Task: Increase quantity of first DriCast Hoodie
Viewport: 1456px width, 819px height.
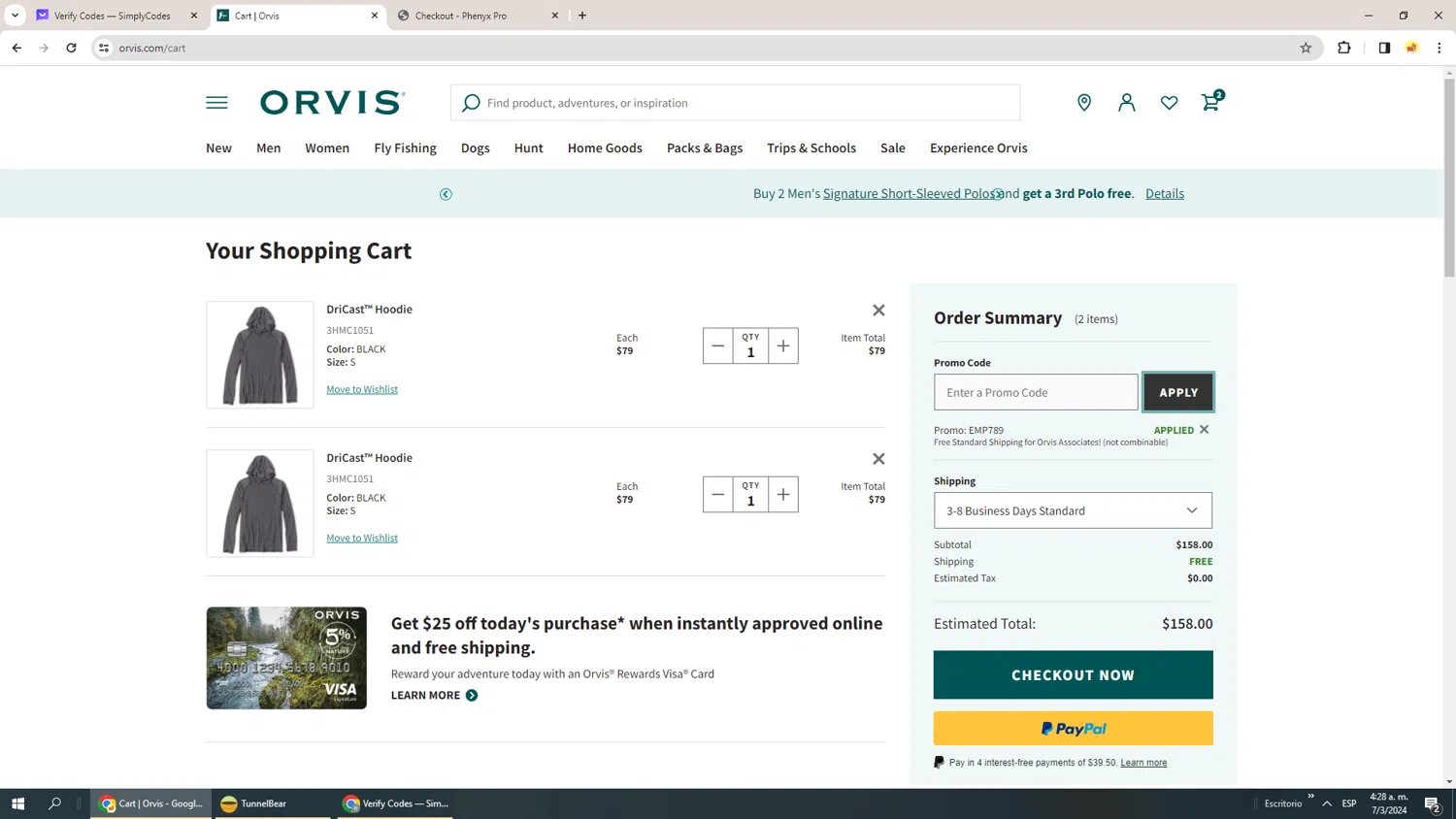Action: [x=783, y=346]
